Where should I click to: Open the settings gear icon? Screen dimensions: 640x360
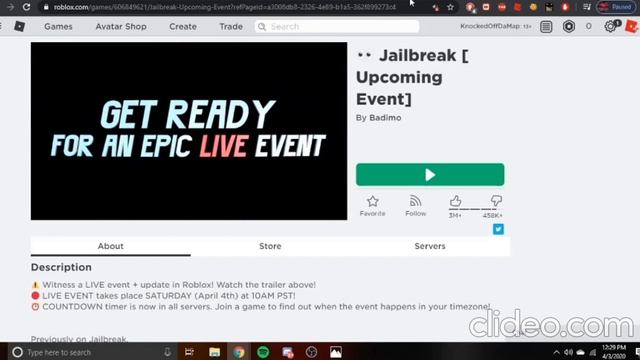[610, 27]
